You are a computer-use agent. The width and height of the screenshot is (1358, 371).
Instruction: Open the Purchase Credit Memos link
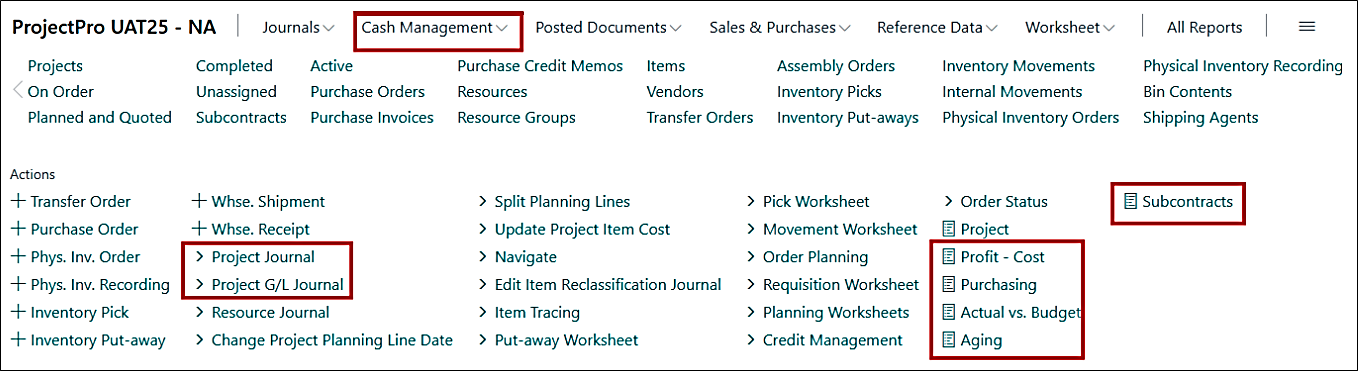(540, 66)
